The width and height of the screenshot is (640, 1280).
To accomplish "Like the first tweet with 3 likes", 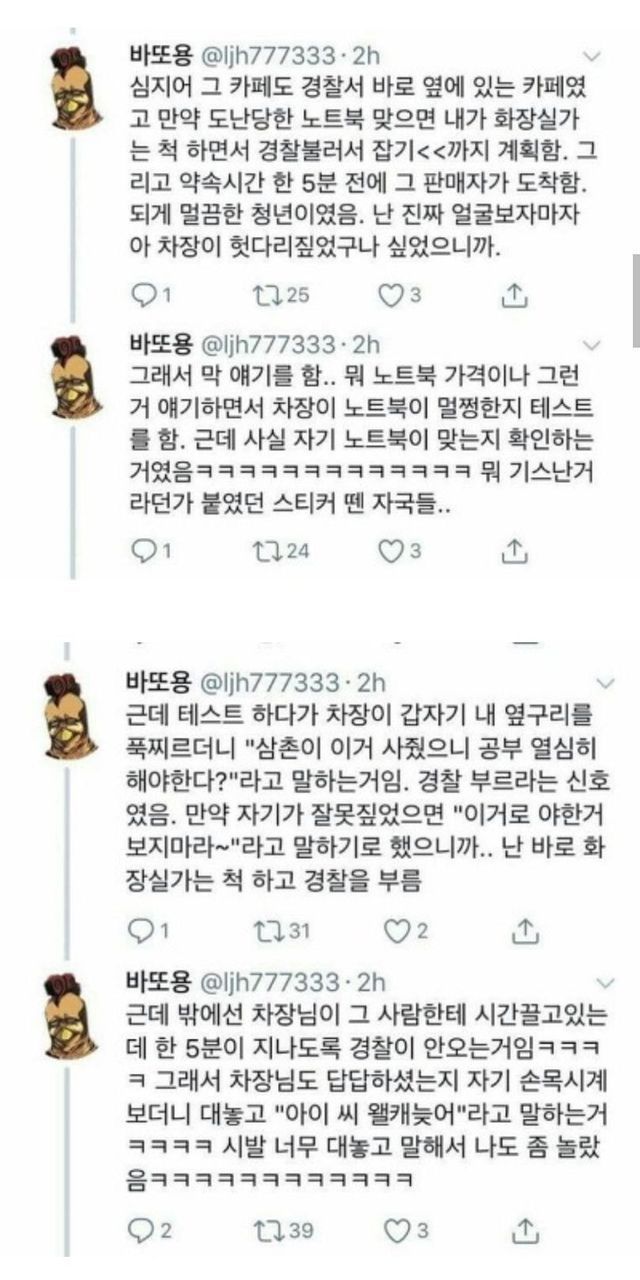I will pos(402,295).
